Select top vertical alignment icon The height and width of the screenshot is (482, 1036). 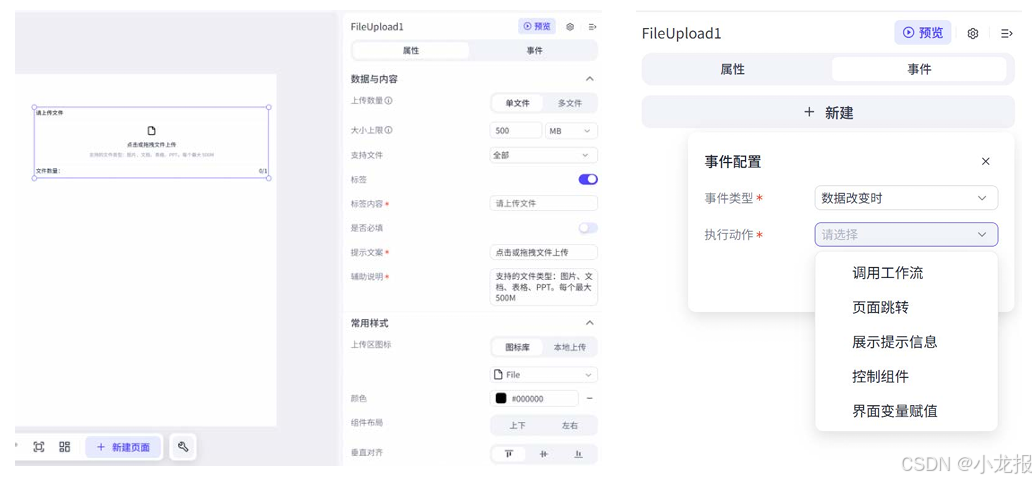tap(509, 454)
